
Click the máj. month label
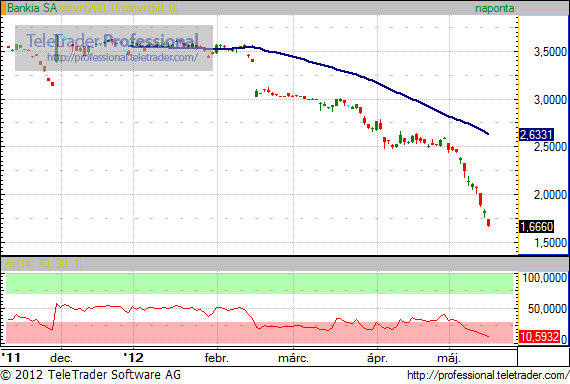pos(449,358)
